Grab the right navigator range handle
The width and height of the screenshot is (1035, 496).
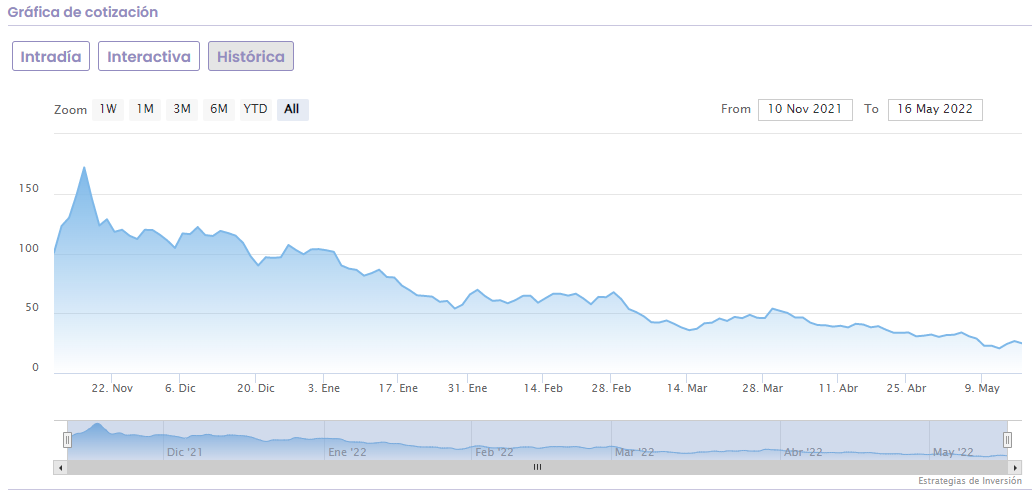[1007, 440]
